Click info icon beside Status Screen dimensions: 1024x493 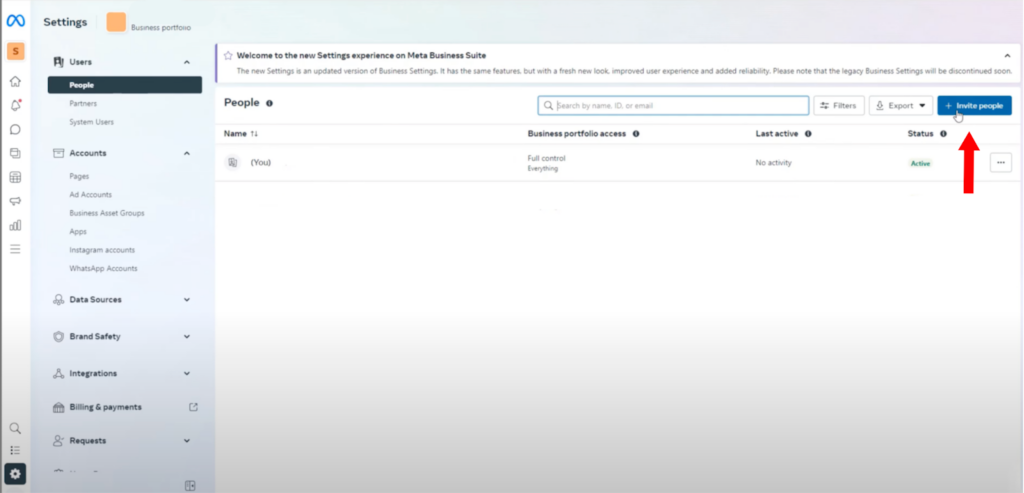(943, 134)
